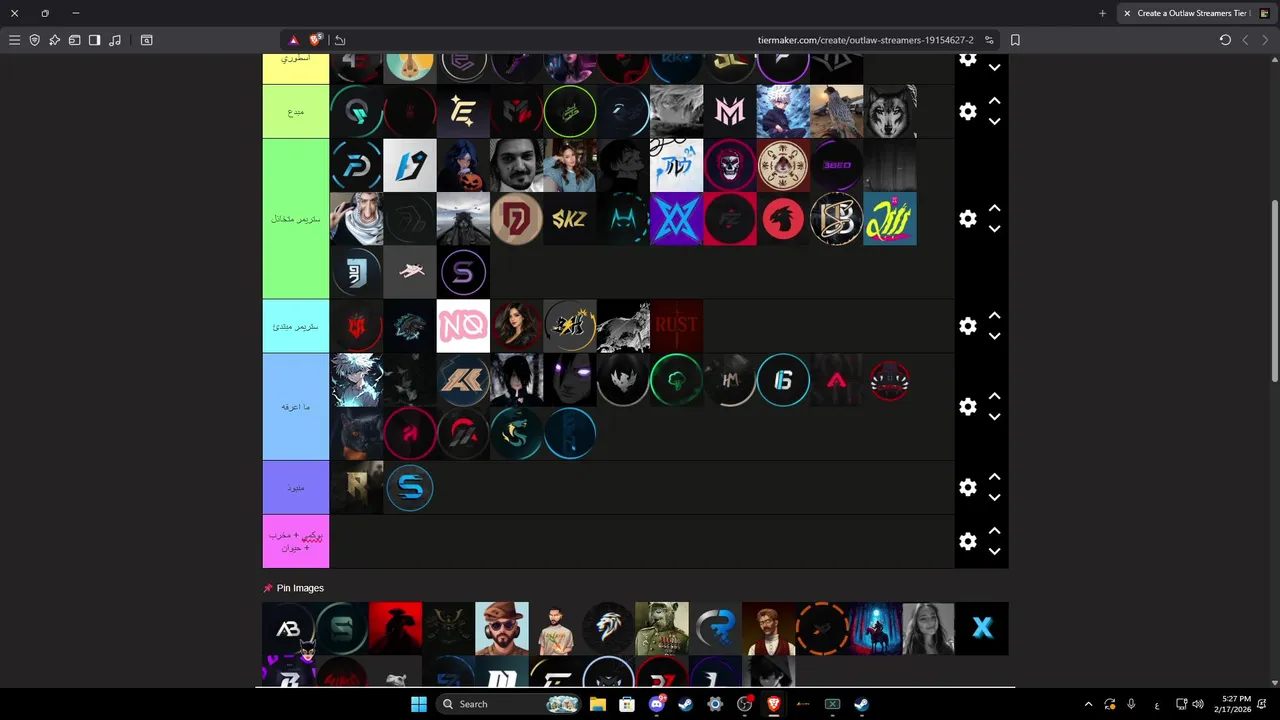Select the green ستريمر متفاعل tier label
The image size is (1280, 720).
(x=296, y=219)
